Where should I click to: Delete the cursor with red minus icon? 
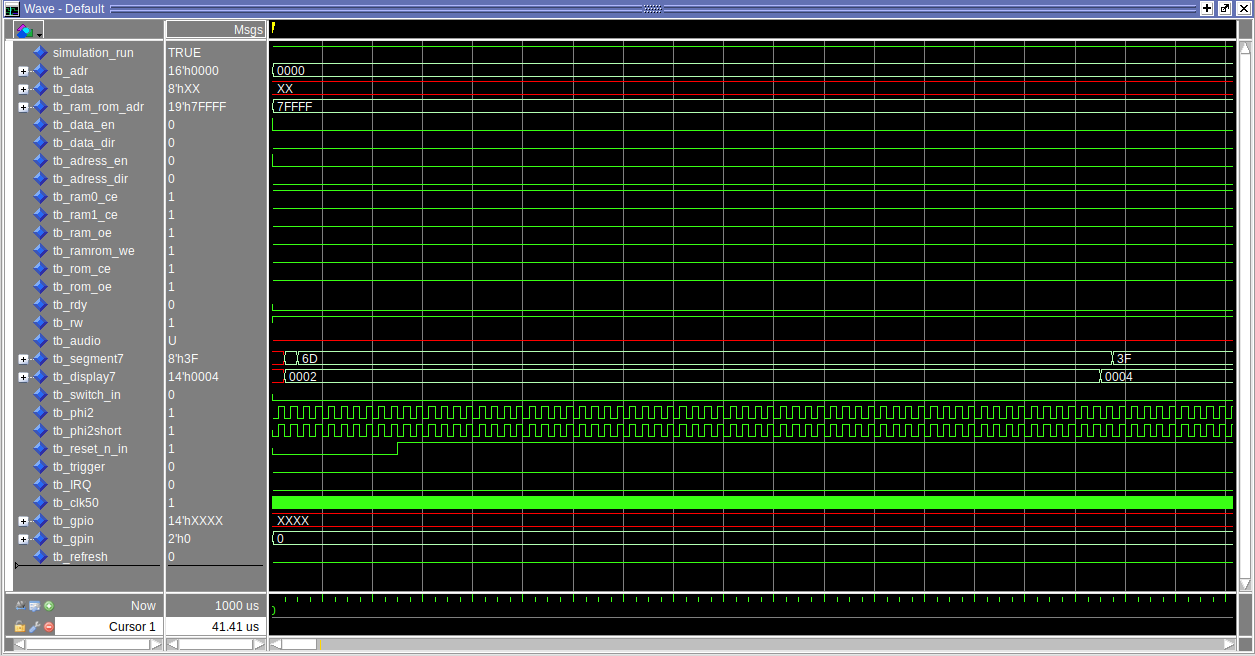pos(48,627)
